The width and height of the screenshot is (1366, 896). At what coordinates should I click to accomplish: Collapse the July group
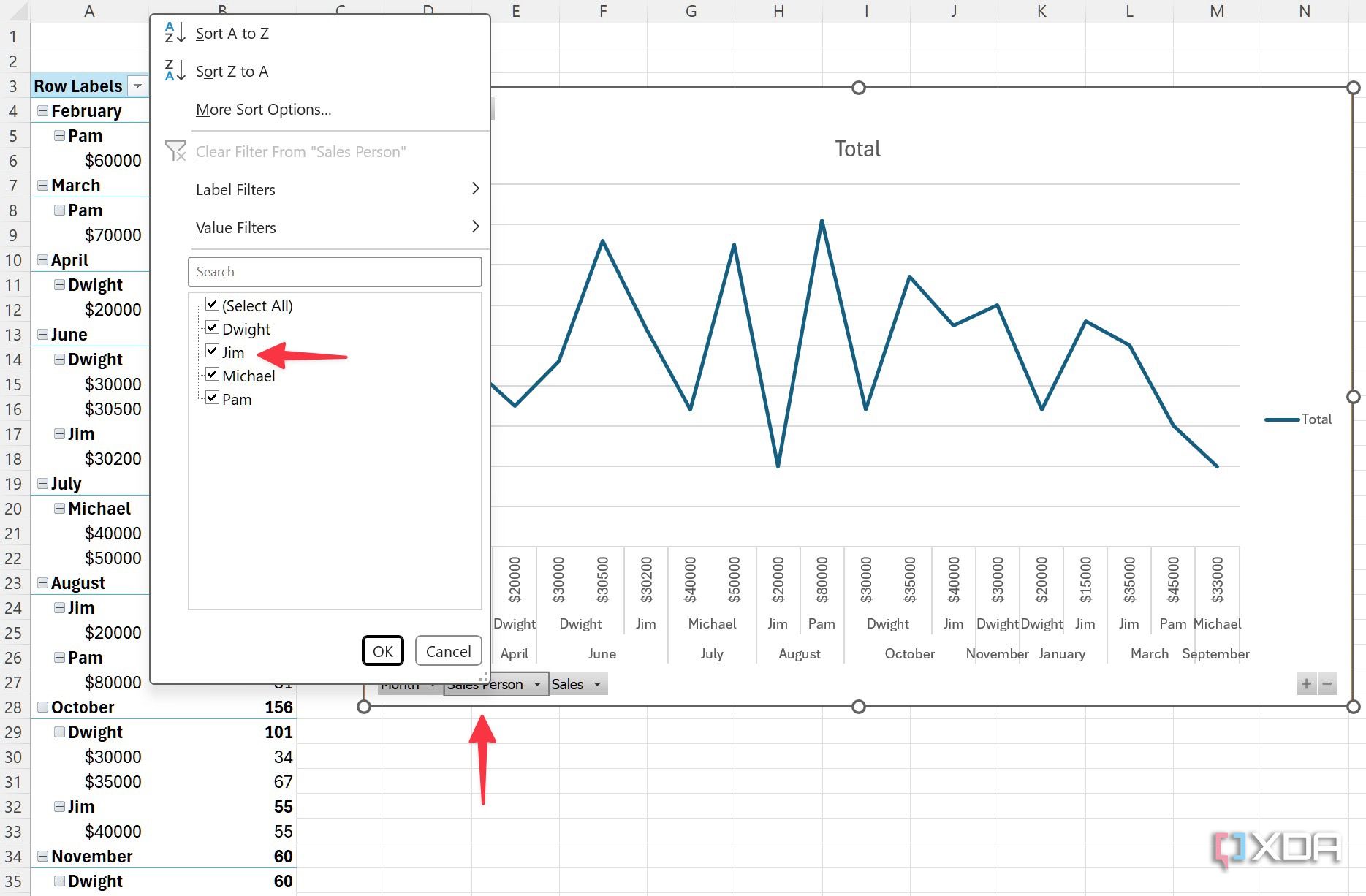[42, 483]
